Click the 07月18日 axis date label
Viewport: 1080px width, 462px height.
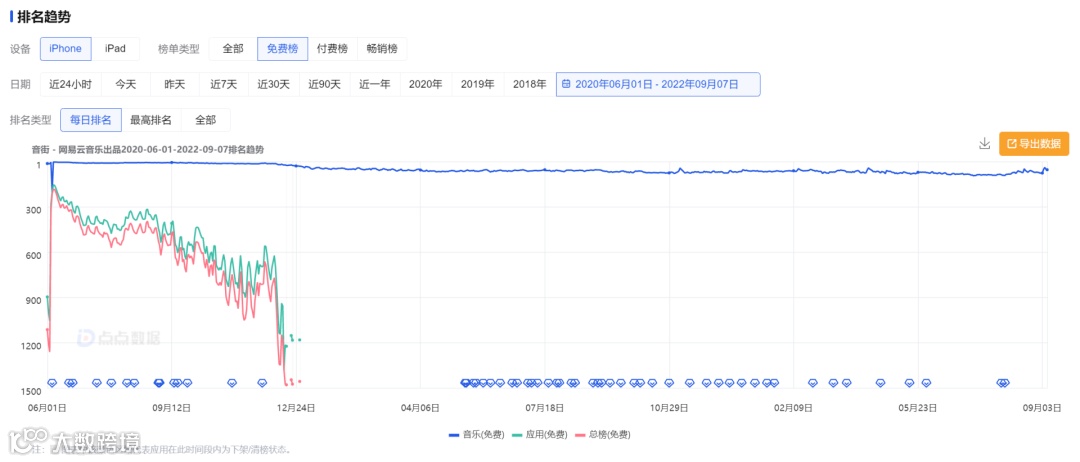tap(545, 408)
